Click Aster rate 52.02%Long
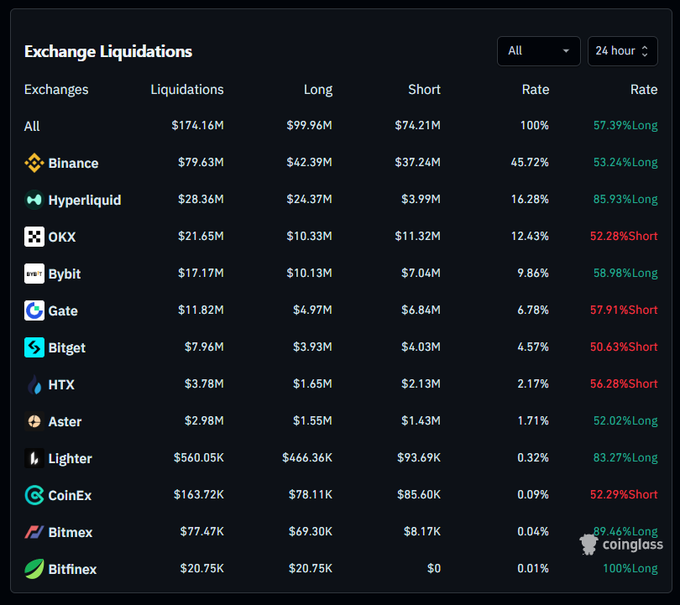The height and width of the screenshot is (605, 680). pos(625,420)
